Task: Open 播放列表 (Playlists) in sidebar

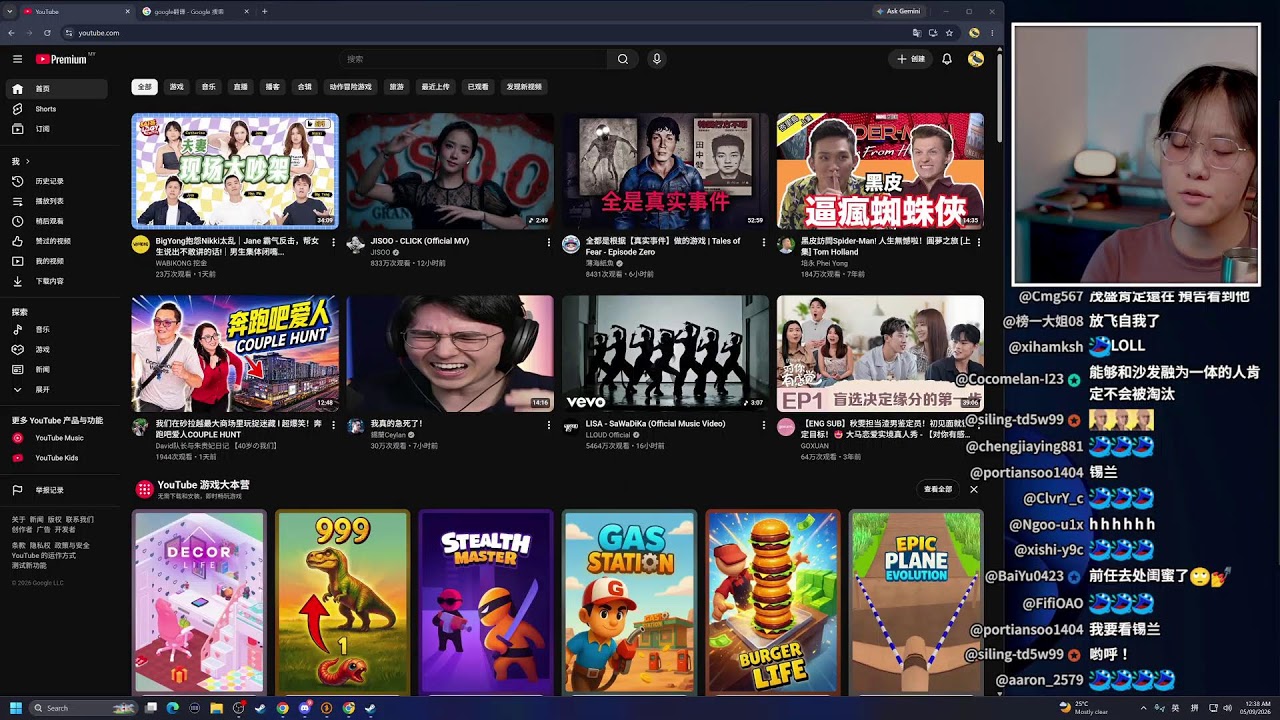Action: 58,201
